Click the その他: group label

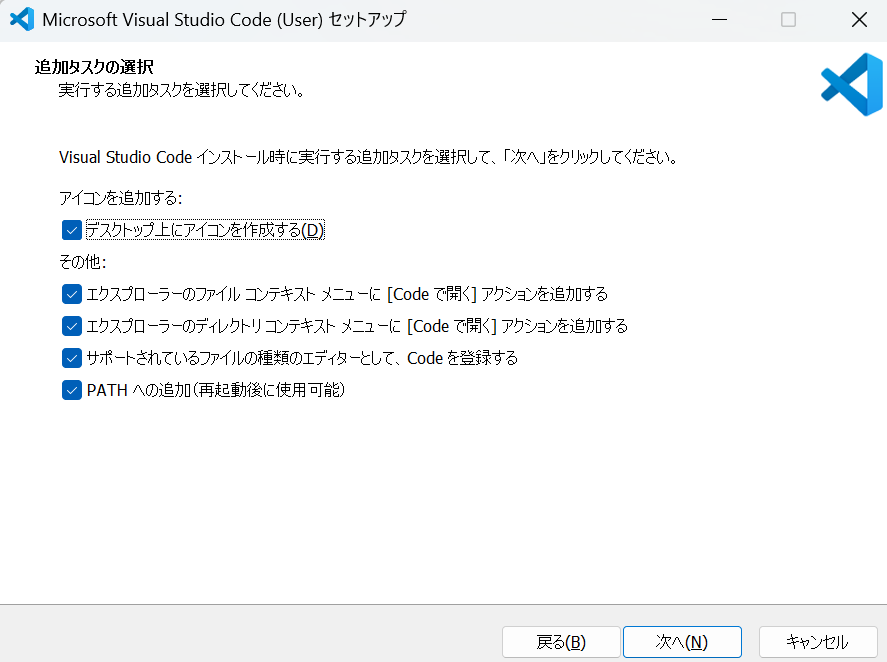82,262
